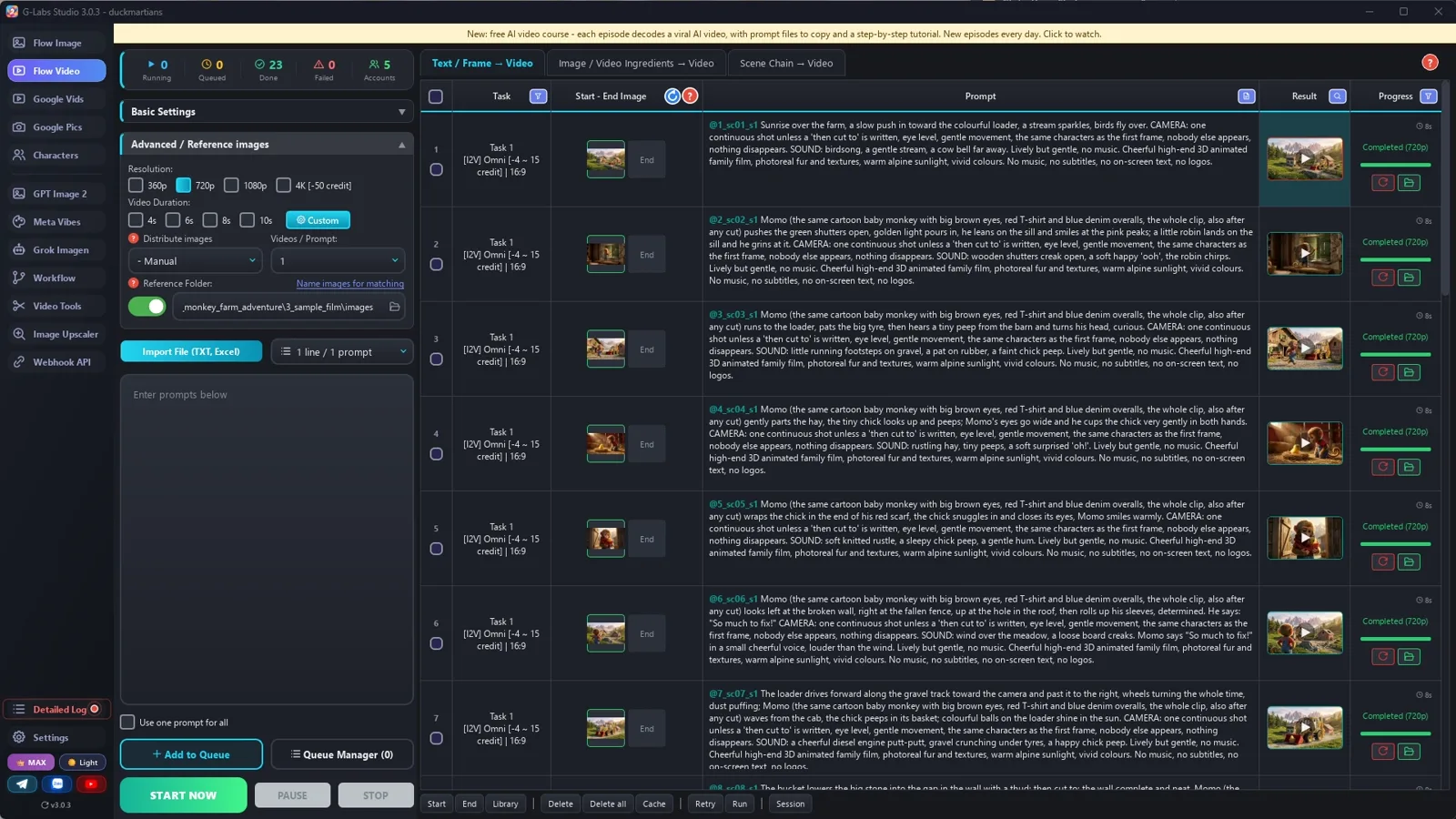Check the select-all checkbox in table header
Screen dimensions: 1456x819
(436, 96)
